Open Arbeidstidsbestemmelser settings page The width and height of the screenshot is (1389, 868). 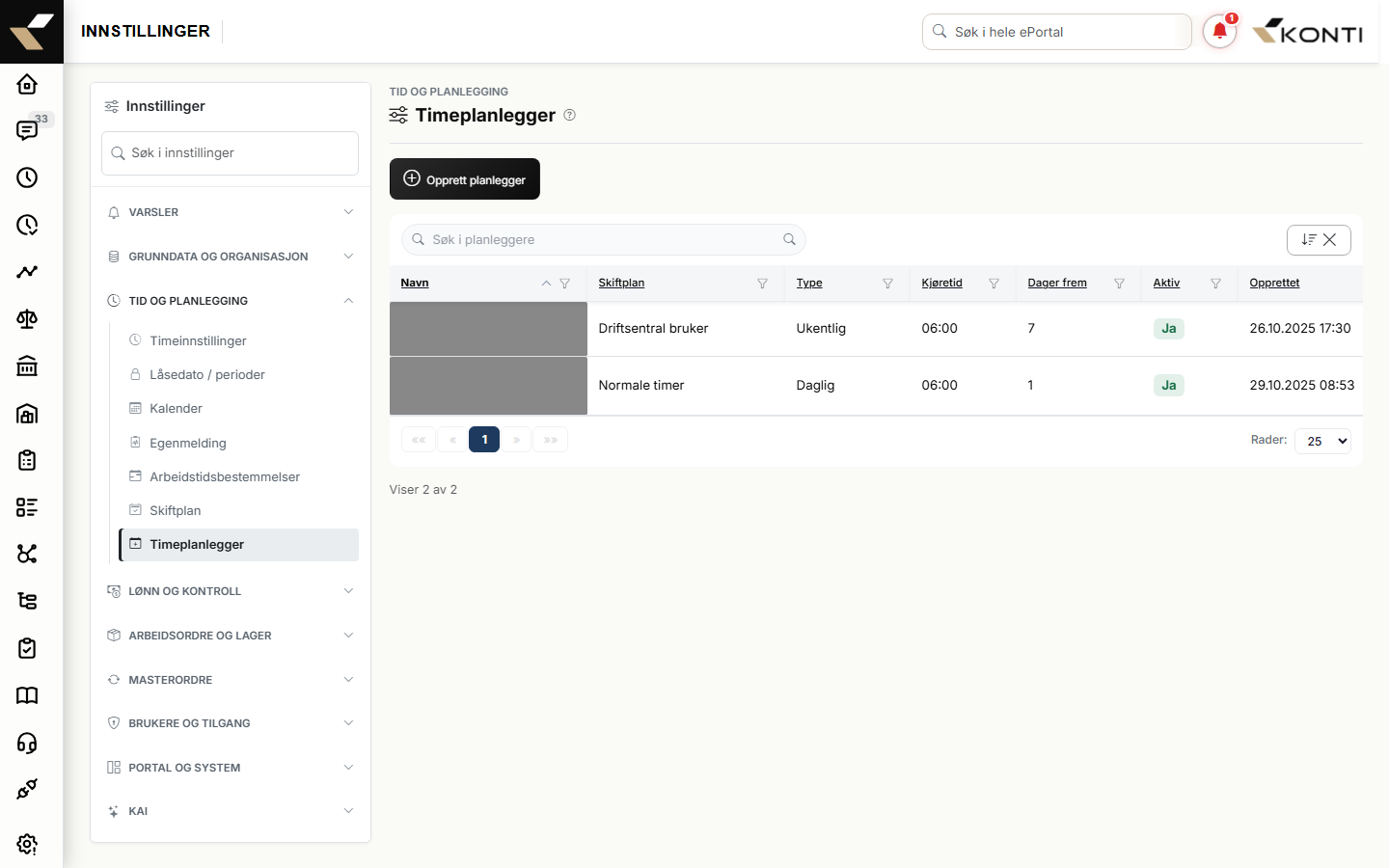click(239, 476)
